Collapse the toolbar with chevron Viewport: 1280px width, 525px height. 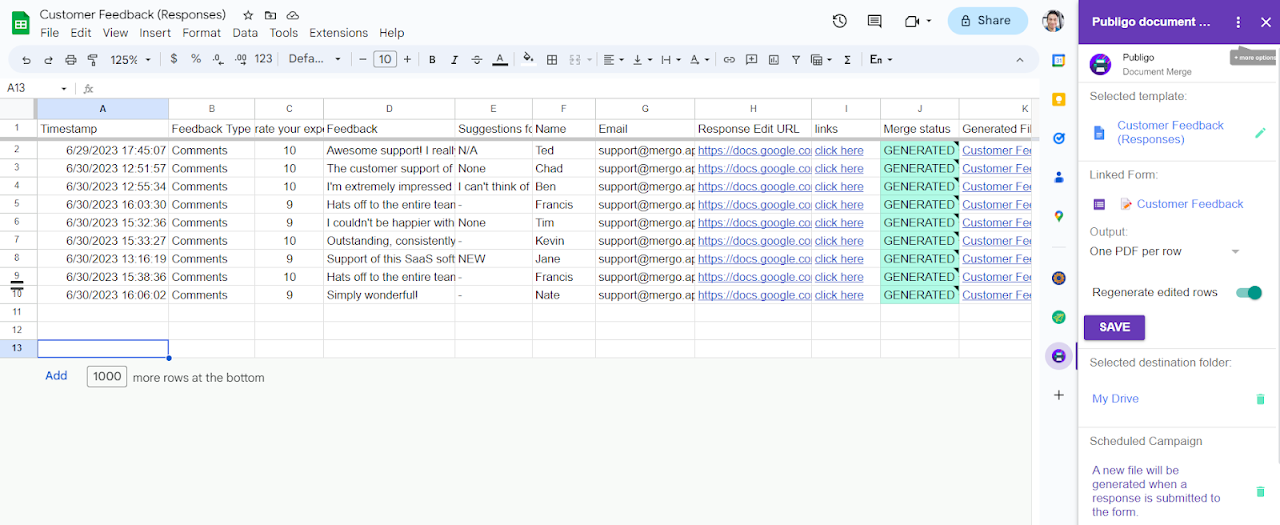pos(1020,60)
